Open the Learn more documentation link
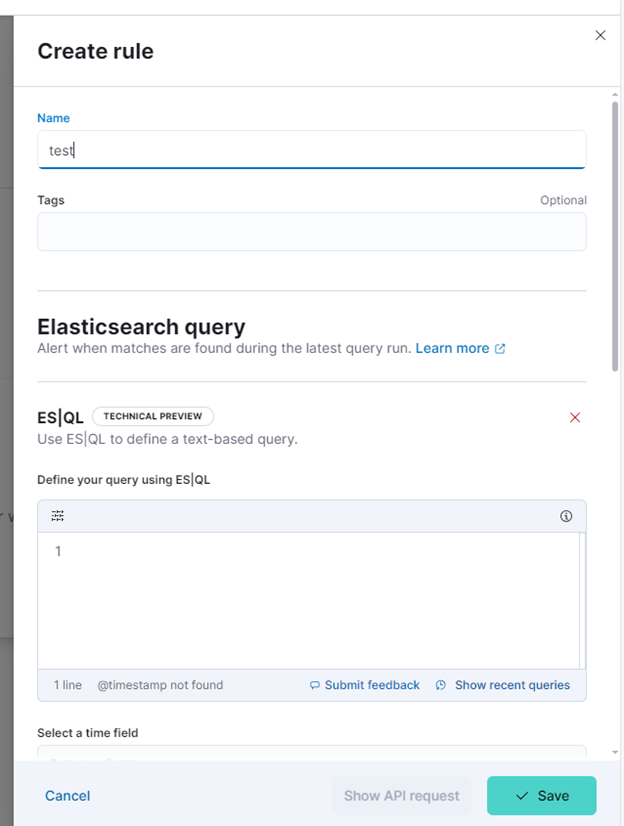Screen dimensions: 624x826 pos(452,348)
